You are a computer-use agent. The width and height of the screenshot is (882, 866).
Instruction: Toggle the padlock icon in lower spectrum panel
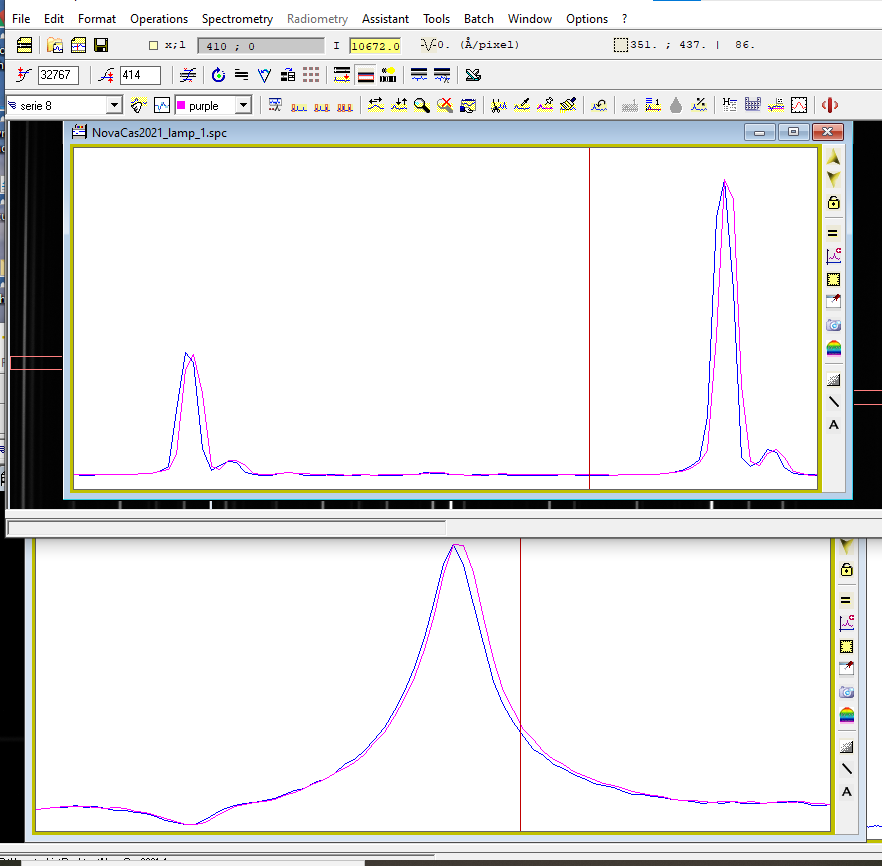point(846,570)
